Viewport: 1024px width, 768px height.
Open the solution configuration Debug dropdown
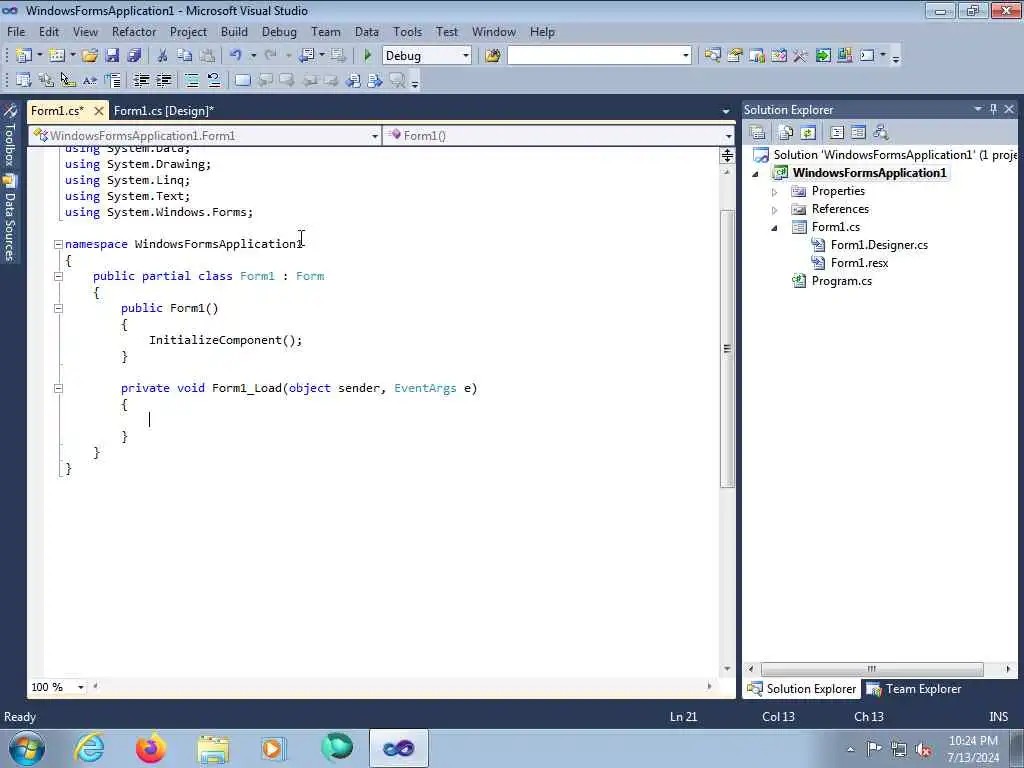pyautogui.click(x=466, y=56)
